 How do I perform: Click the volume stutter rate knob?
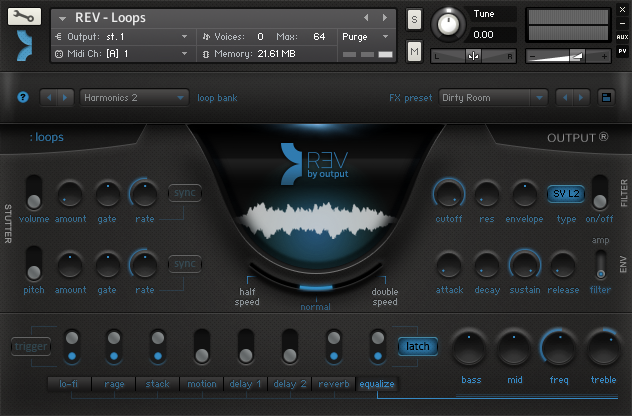(x=144, y=194)
